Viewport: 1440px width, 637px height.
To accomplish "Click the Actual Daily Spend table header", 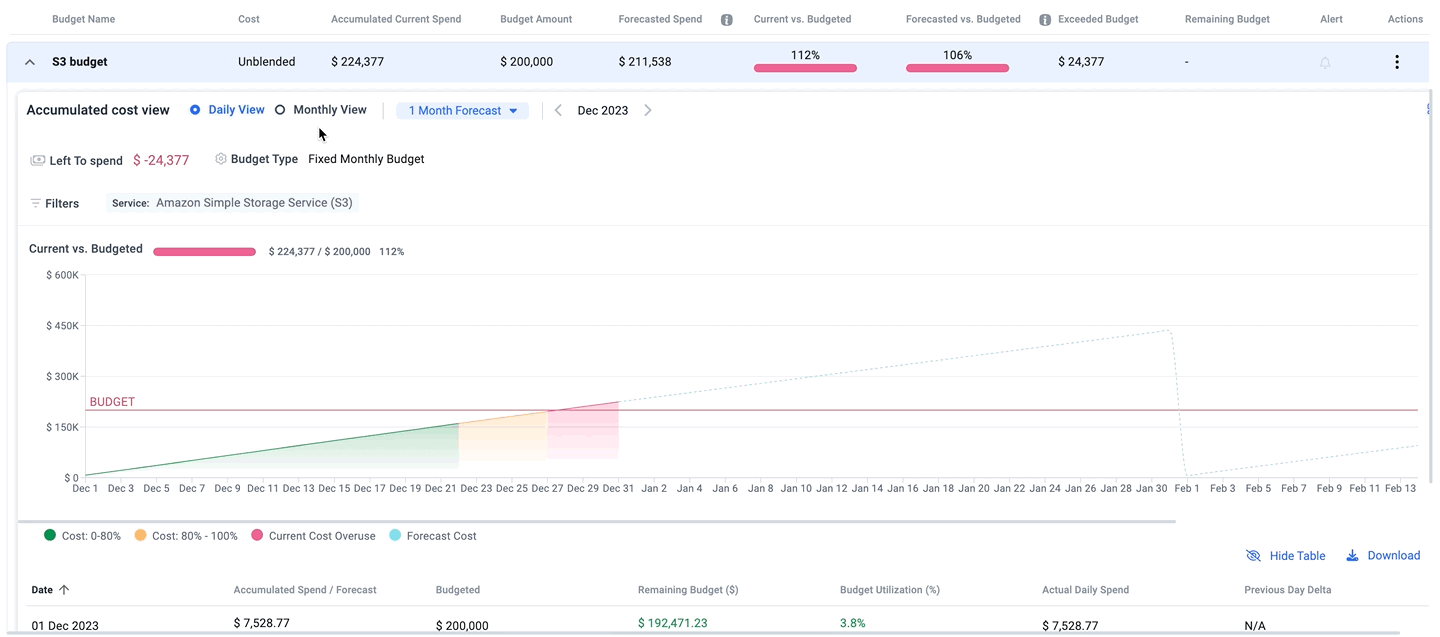I will click(1085, 590).
